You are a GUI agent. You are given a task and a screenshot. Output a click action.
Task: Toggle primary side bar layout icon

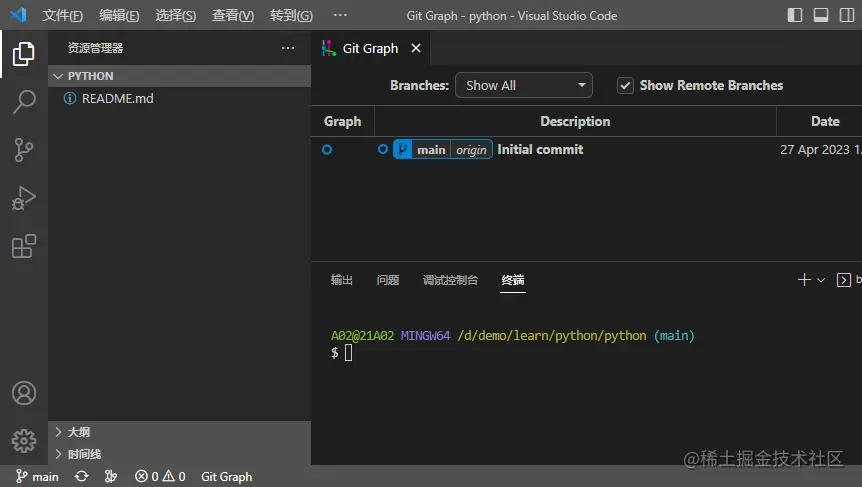(x=795, y=15)
